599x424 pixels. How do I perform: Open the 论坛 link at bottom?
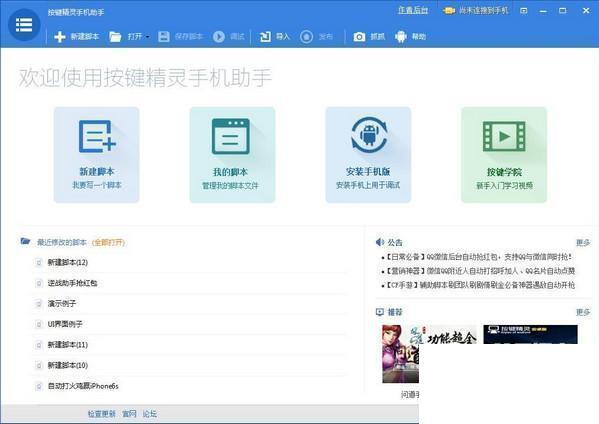tap(150, 414)
